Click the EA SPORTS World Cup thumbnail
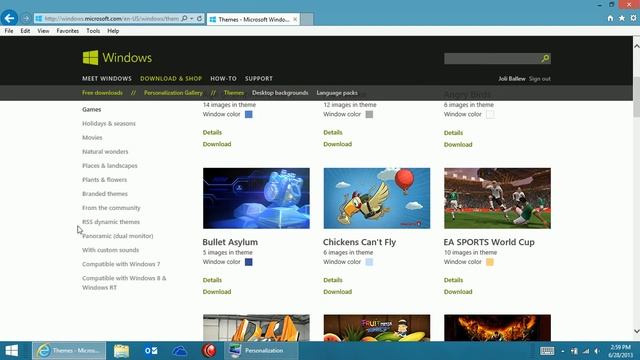This screenshot has width=640, height=360. pos(497,198)
